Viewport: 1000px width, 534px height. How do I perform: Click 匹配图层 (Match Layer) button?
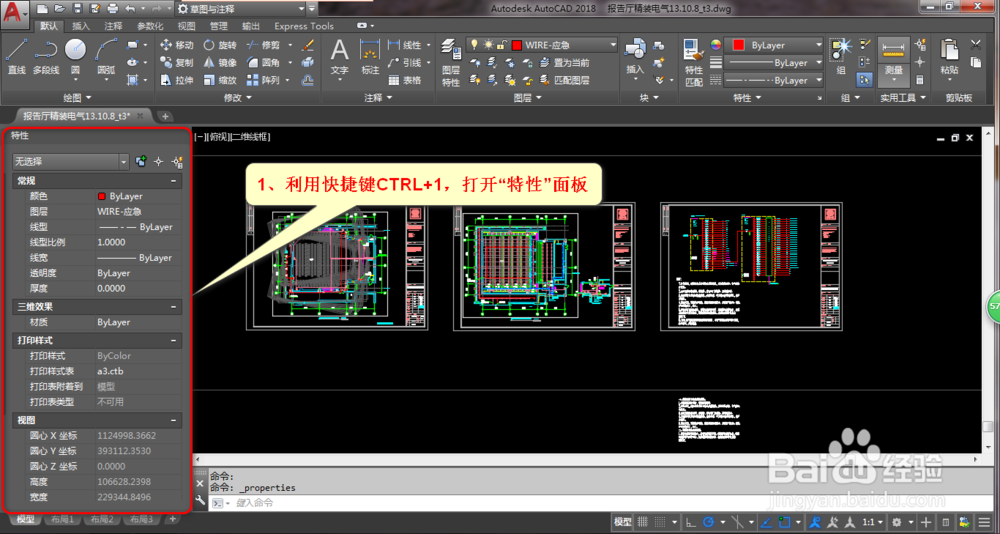click(564, 80)
